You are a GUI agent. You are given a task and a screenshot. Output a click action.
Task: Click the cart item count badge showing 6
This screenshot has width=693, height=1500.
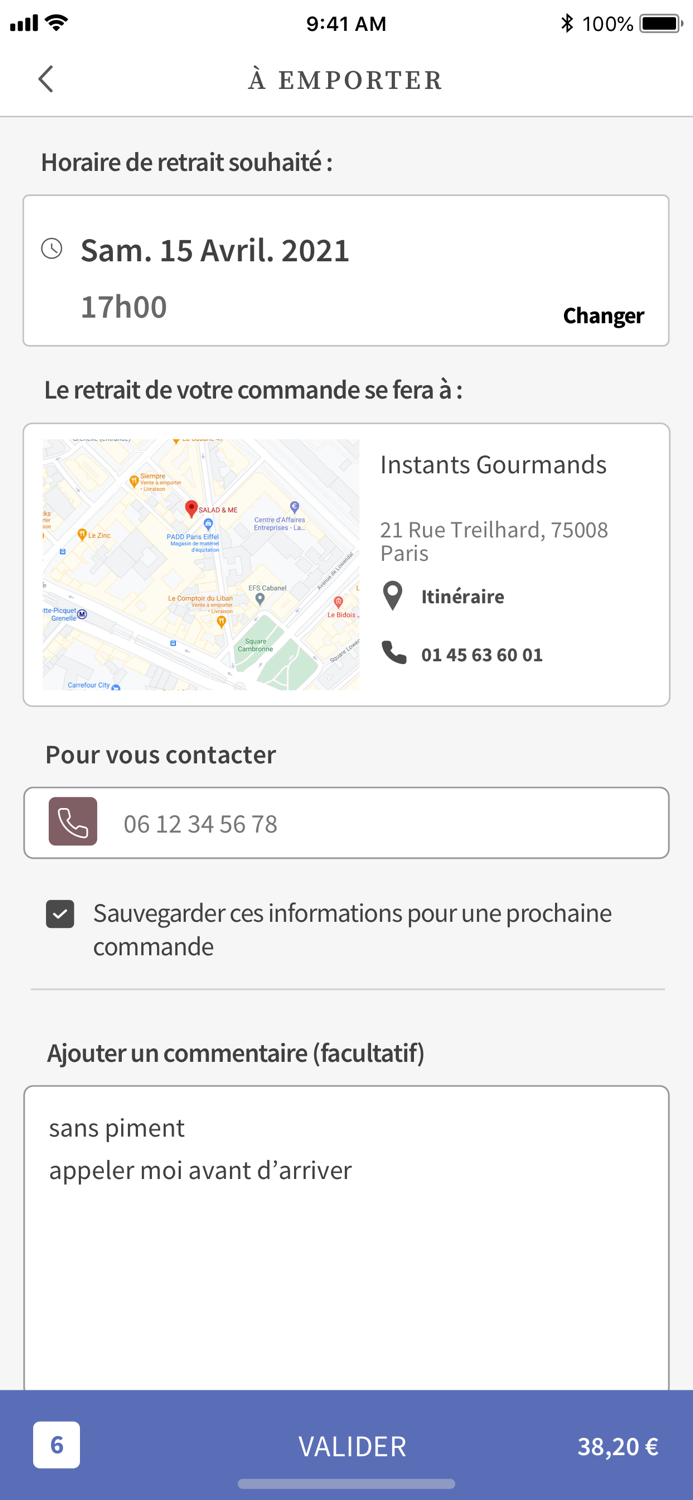pos(56,1445)
